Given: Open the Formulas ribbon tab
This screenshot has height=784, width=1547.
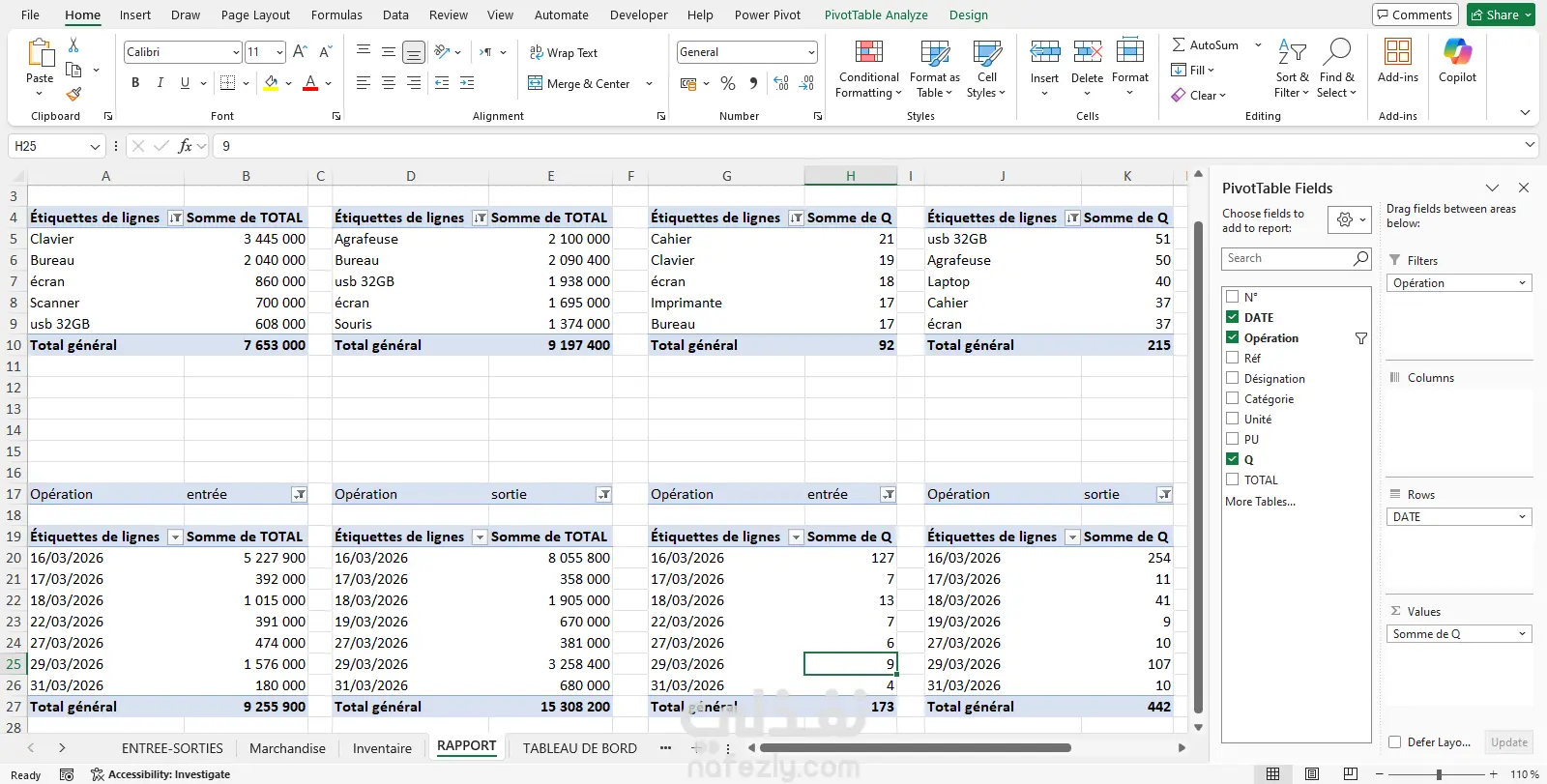Looking at the screenshot, I should [x=336, y=15].
